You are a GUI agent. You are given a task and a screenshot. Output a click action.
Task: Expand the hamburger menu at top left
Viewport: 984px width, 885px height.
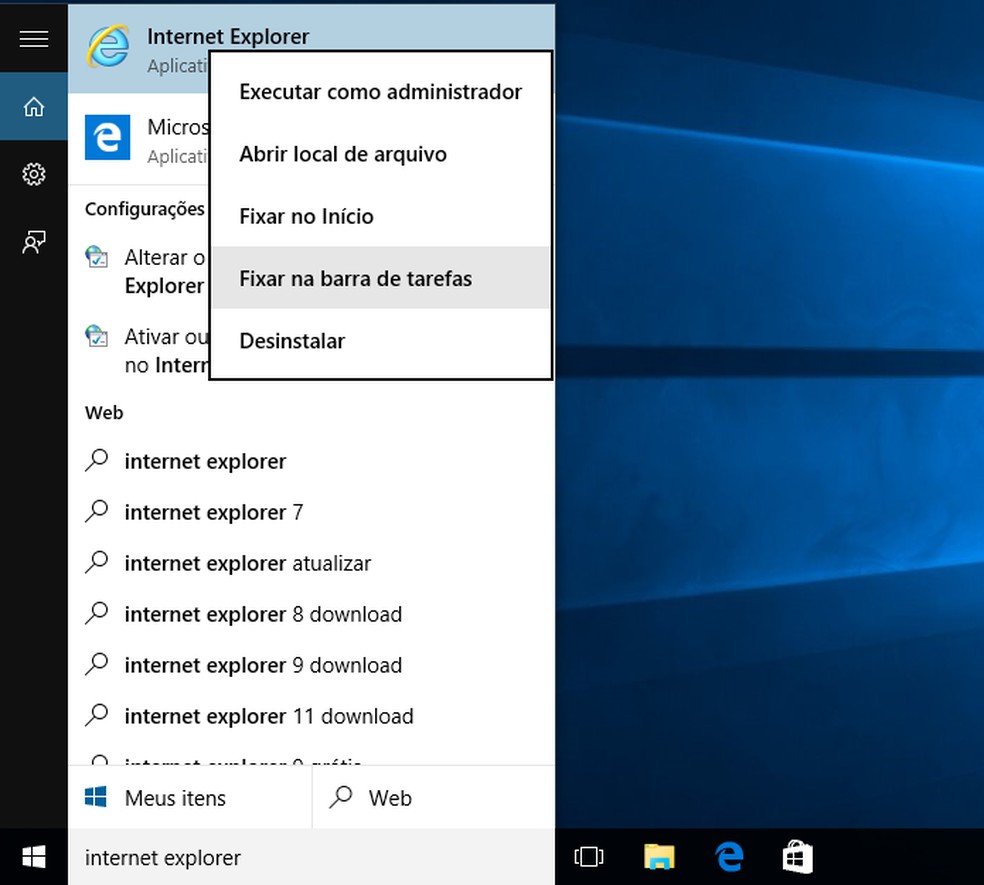click(33, 39)
